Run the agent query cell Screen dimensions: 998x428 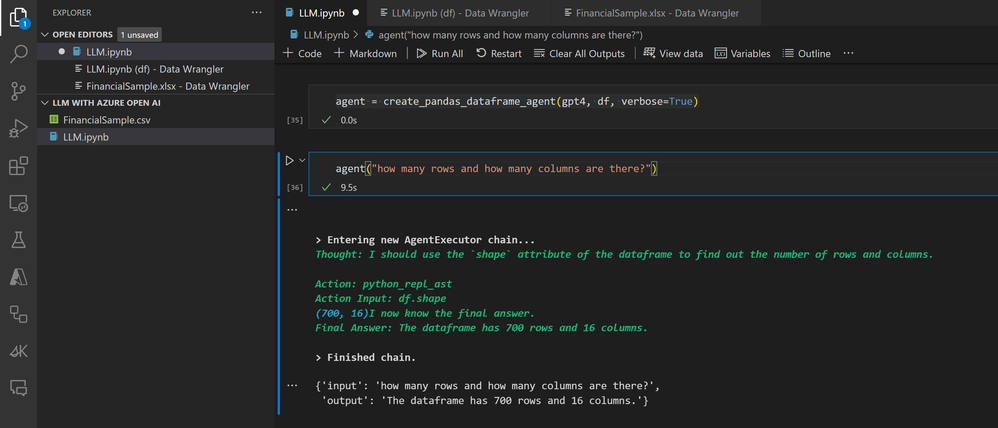click(x=290, y=160)
